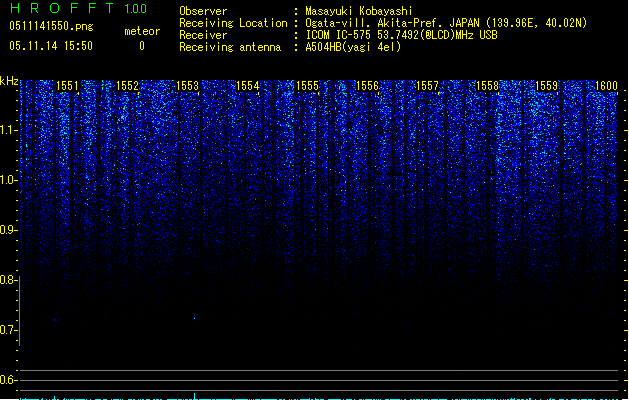Click the kHz axis unit label

tap(9, 81)
